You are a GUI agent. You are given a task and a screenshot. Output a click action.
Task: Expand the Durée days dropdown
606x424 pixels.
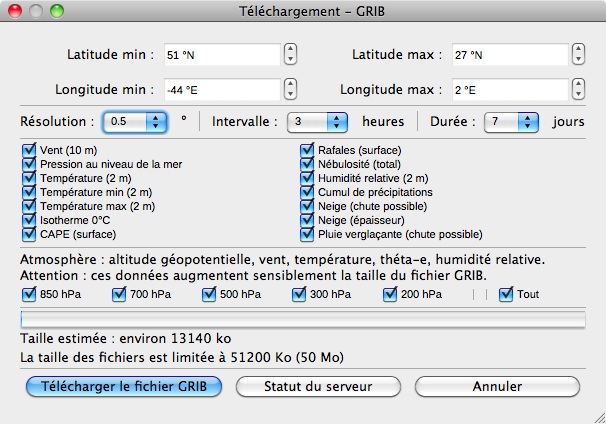(x=512, y=122)
